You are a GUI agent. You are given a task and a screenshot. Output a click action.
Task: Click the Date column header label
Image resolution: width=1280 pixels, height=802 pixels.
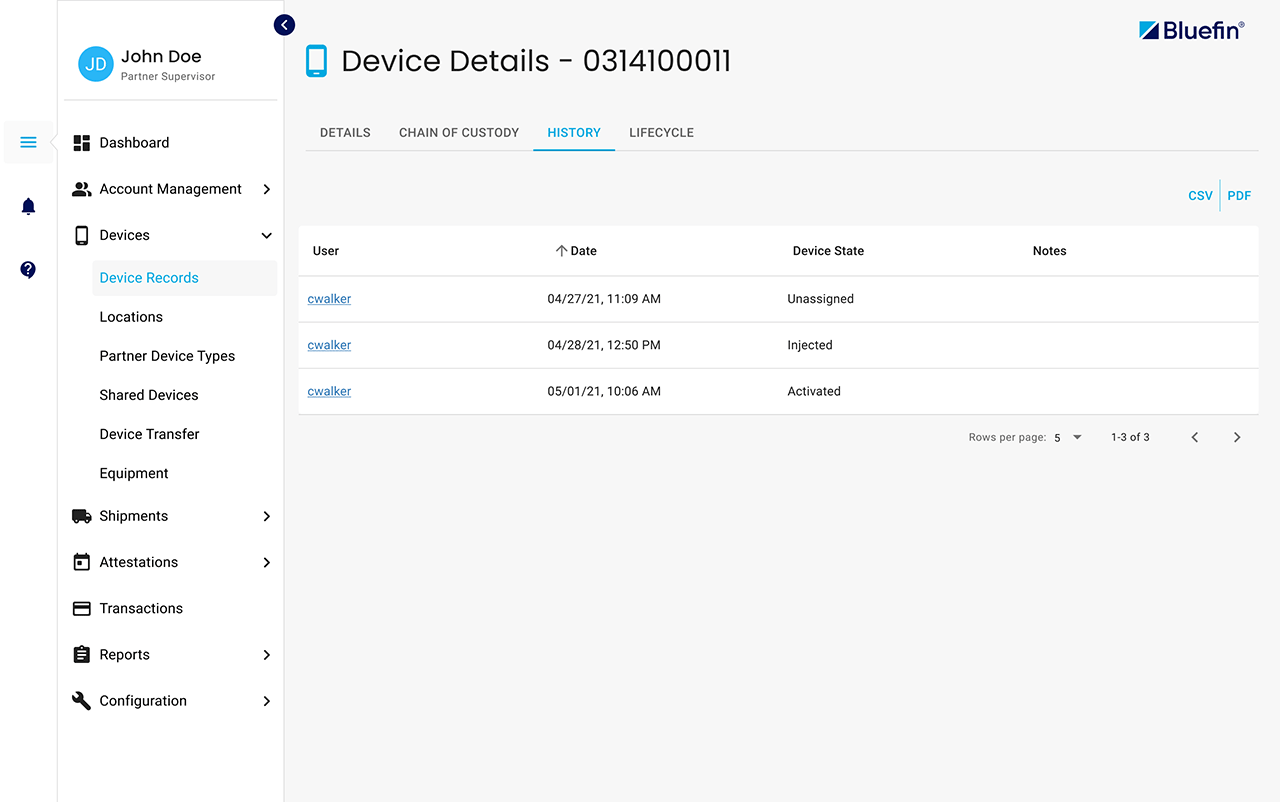(583, 251)
